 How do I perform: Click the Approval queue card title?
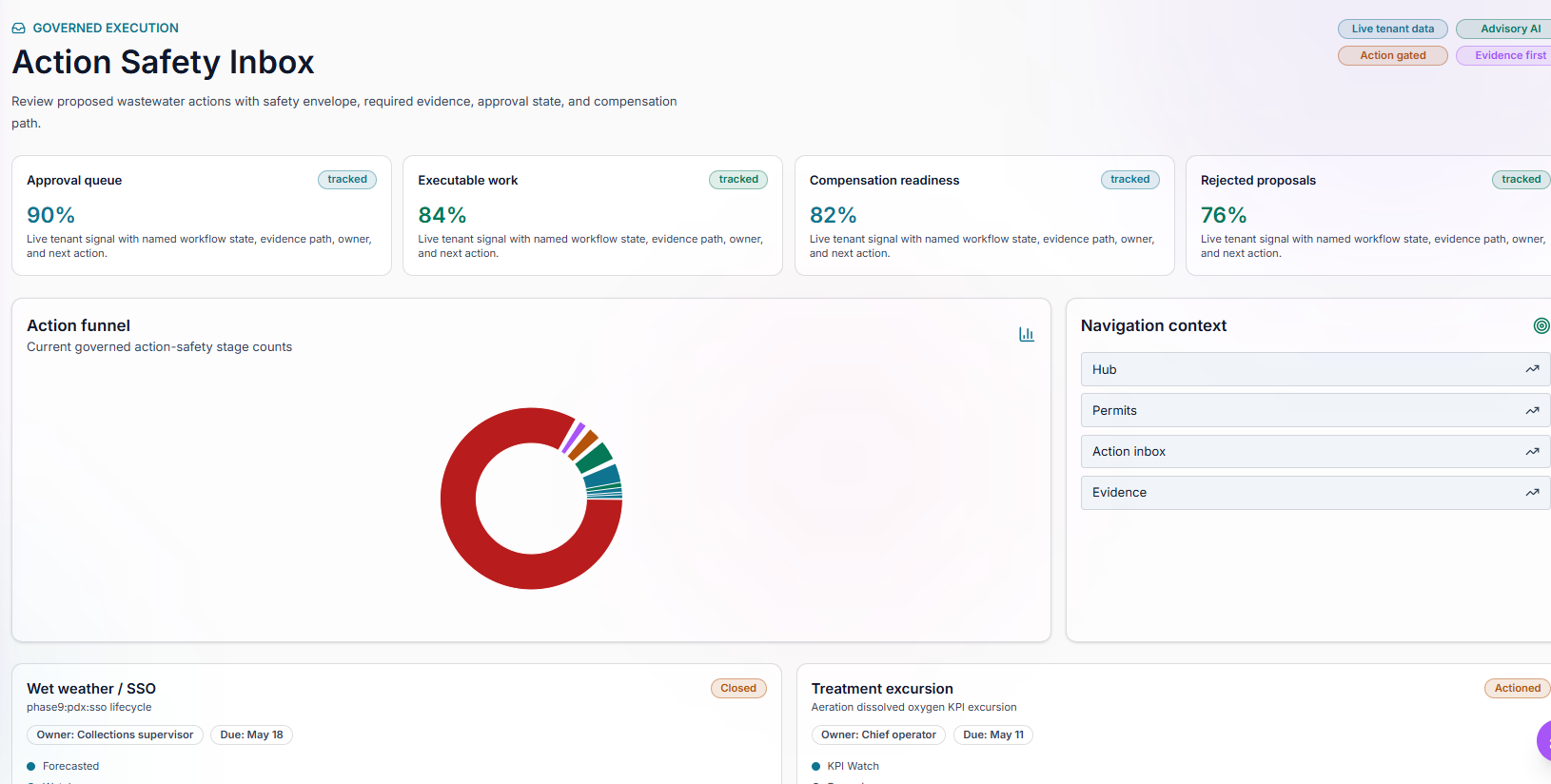74,180
